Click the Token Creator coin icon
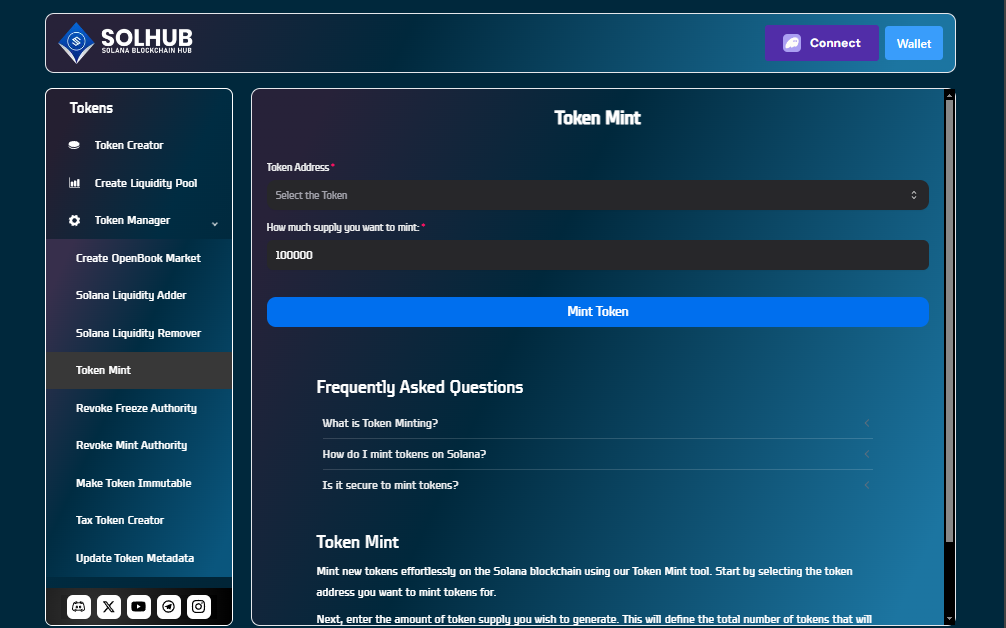Screen dimensions: 1006x628 (74, 145)
